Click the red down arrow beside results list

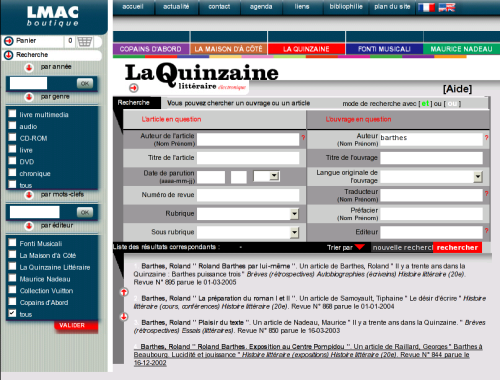[x=124, y=317]
